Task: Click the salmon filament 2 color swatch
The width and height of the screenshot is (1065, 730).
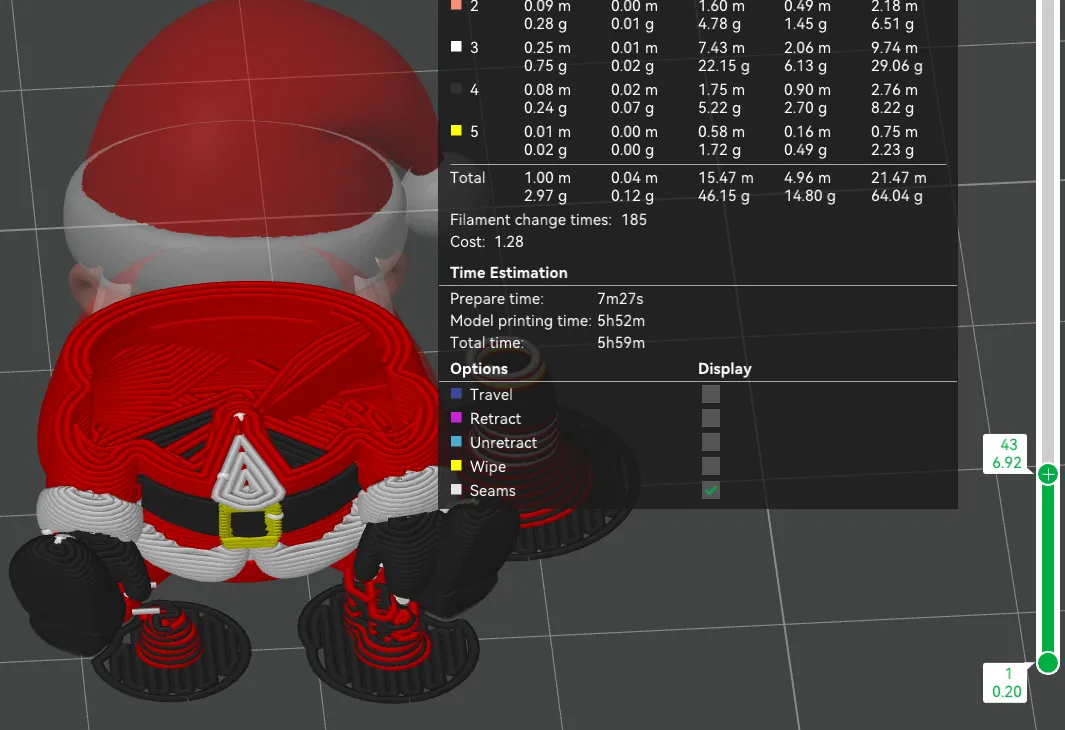Action: tap(456, 5)
